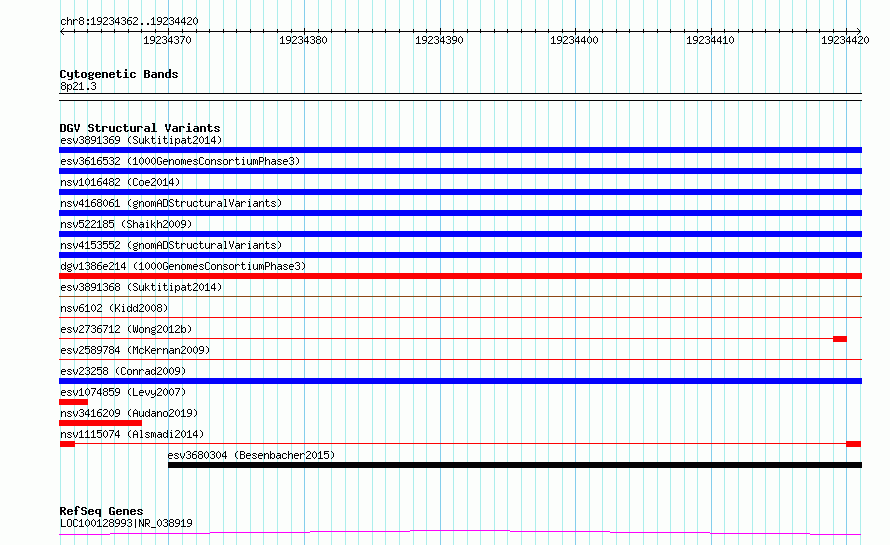Click the blue bar under nsv1016482 (Coe2014)

[460, 192]
